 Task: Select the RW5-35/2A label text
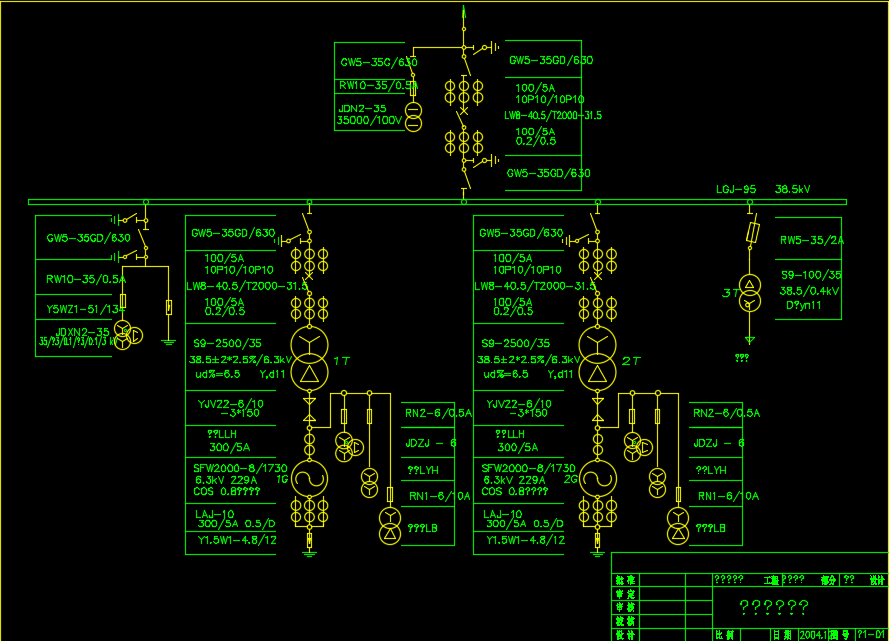pyautogui.click(x=812, y=240)
